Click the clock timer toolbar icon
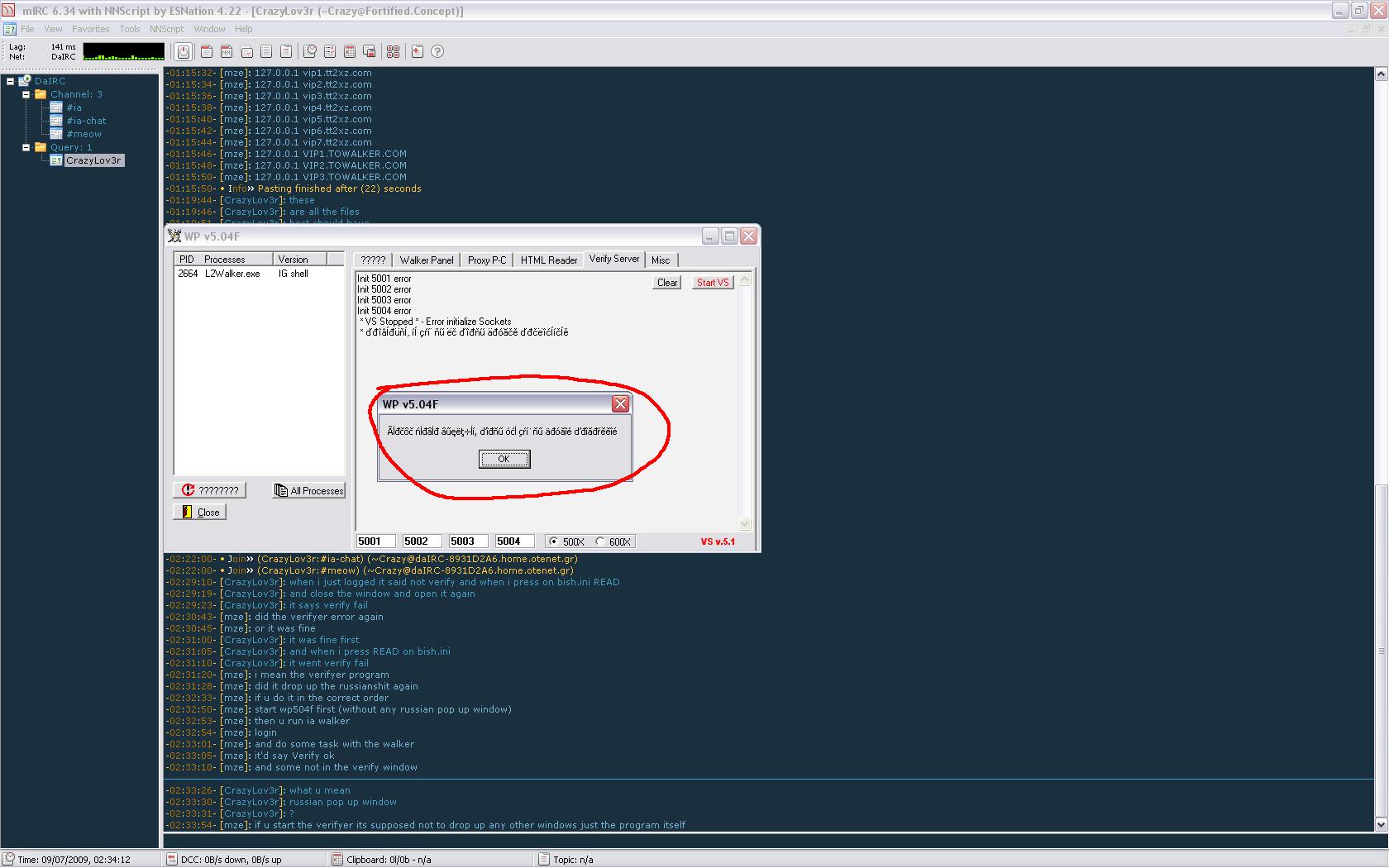Viewport: 1389px width, 868px height. coord(309,51)
